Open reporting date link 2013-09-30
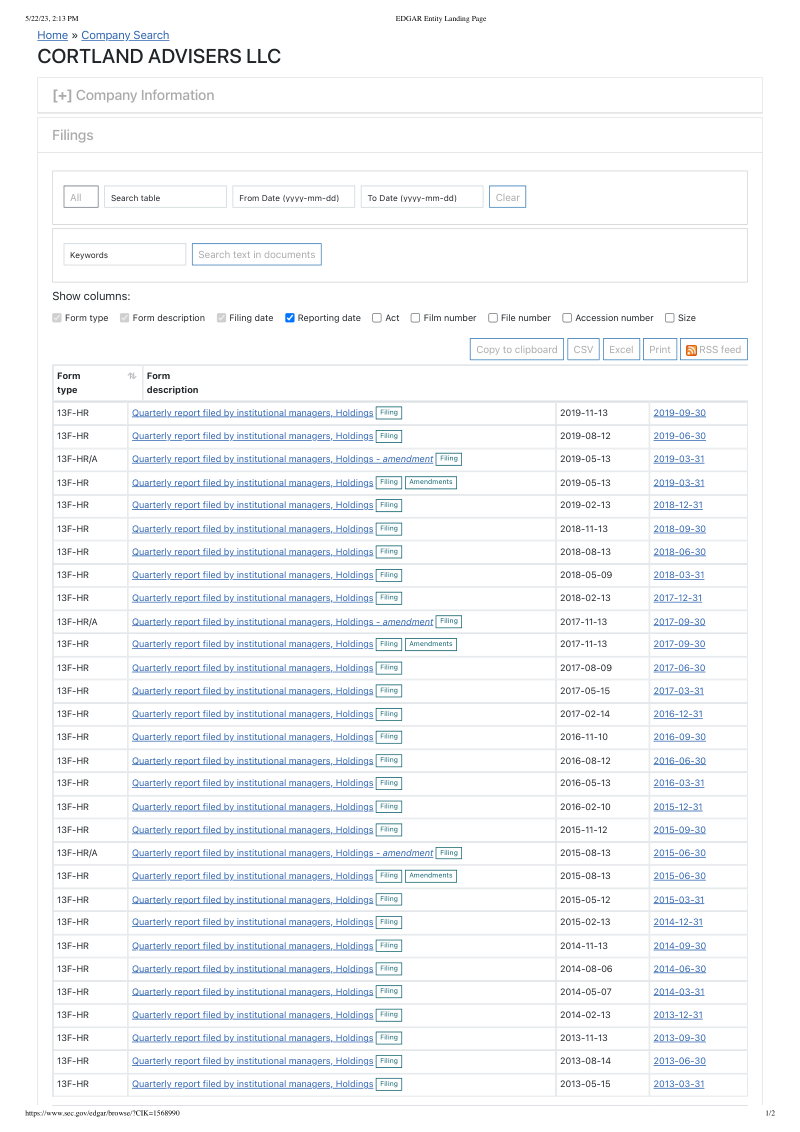Image resolution: width=800 pixels, height=1132 pixels. (x=679, y=1038)
